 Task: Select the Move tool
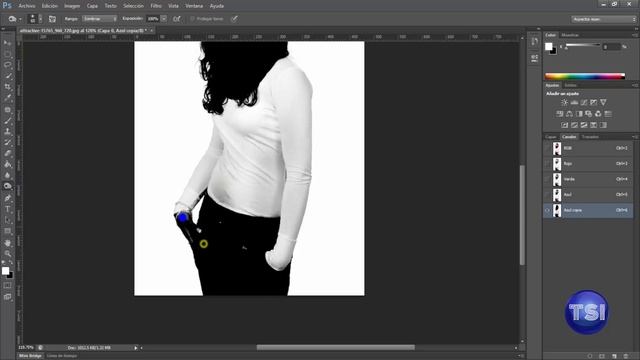[x=7, y=43]
